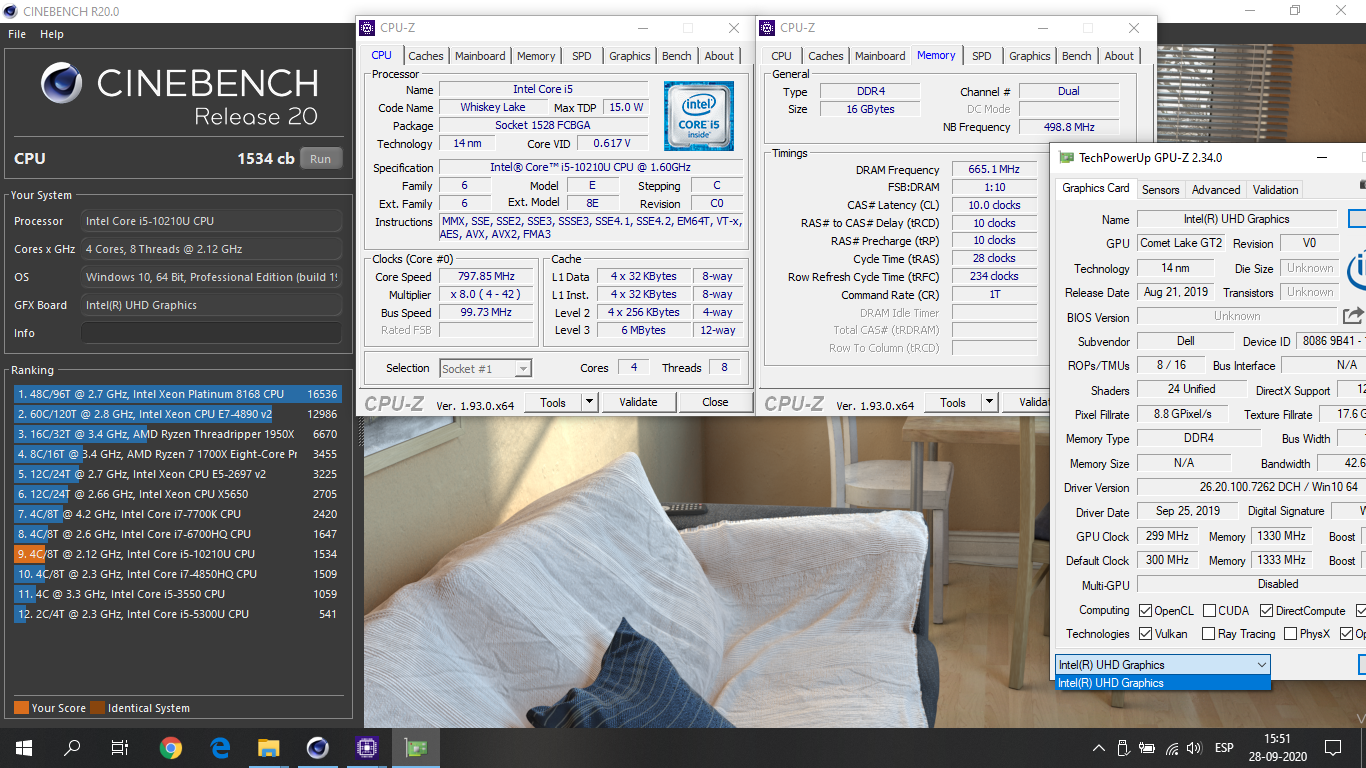Image resolution: width=1366 pixels, height=768 pixels.
Task: Click the USB safely-remove tray icon
Action: [x=1123, y=748]
